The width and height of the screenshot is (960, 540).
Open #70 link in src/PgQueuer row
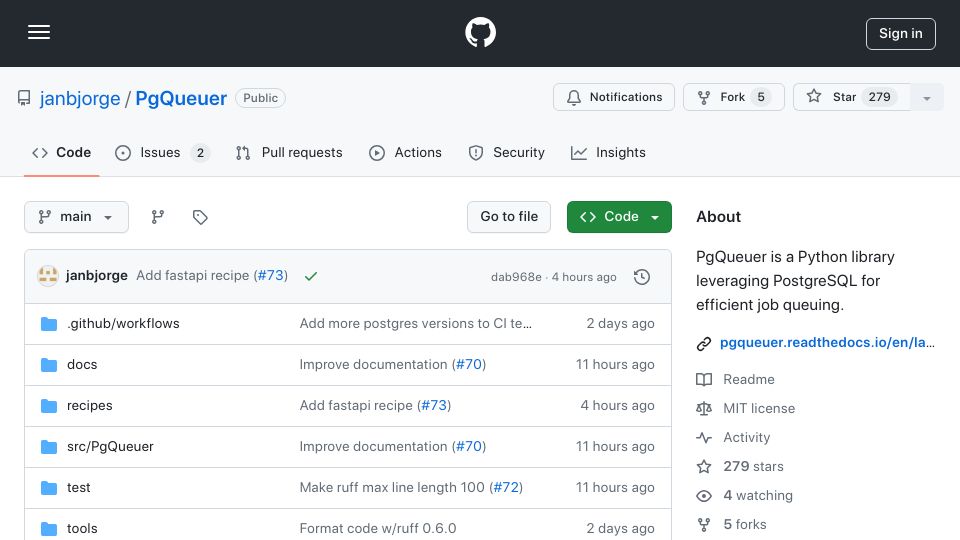469,446
